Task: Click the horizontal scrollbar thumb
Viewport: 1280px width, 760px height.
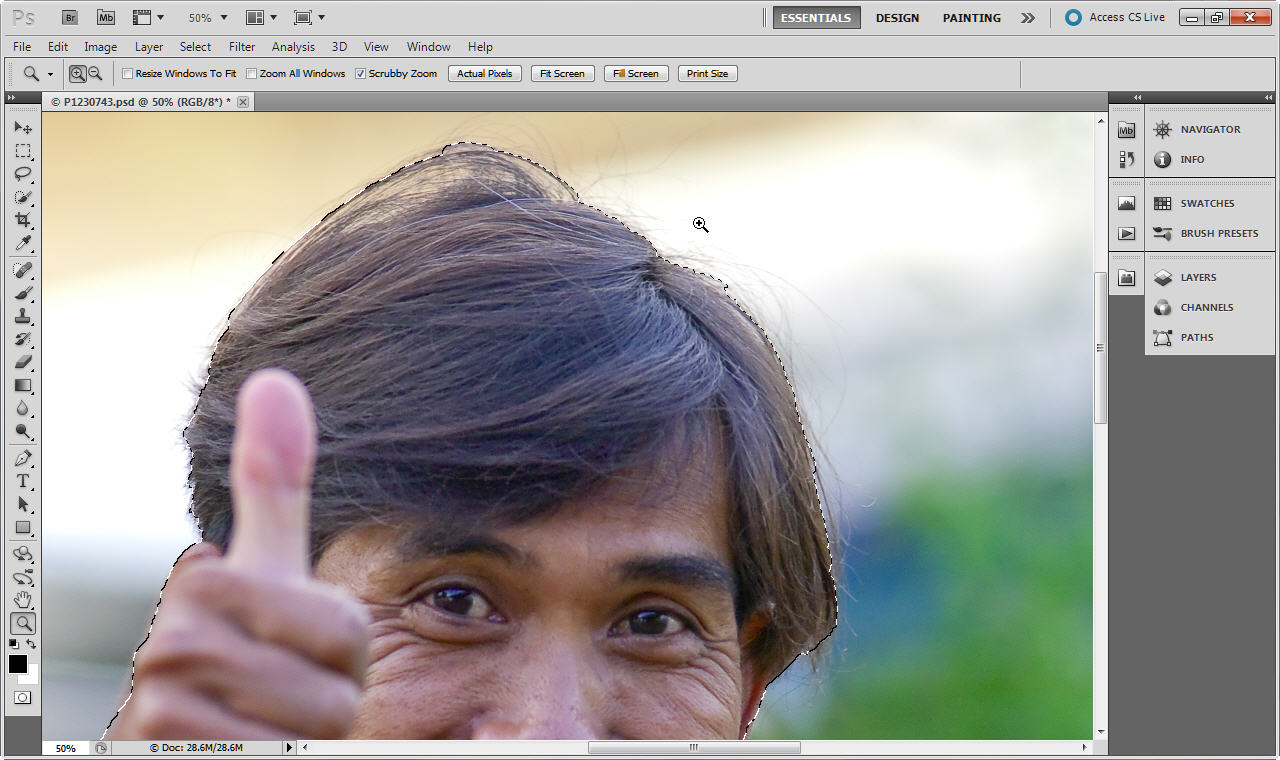Action: (x=694, y=747)
